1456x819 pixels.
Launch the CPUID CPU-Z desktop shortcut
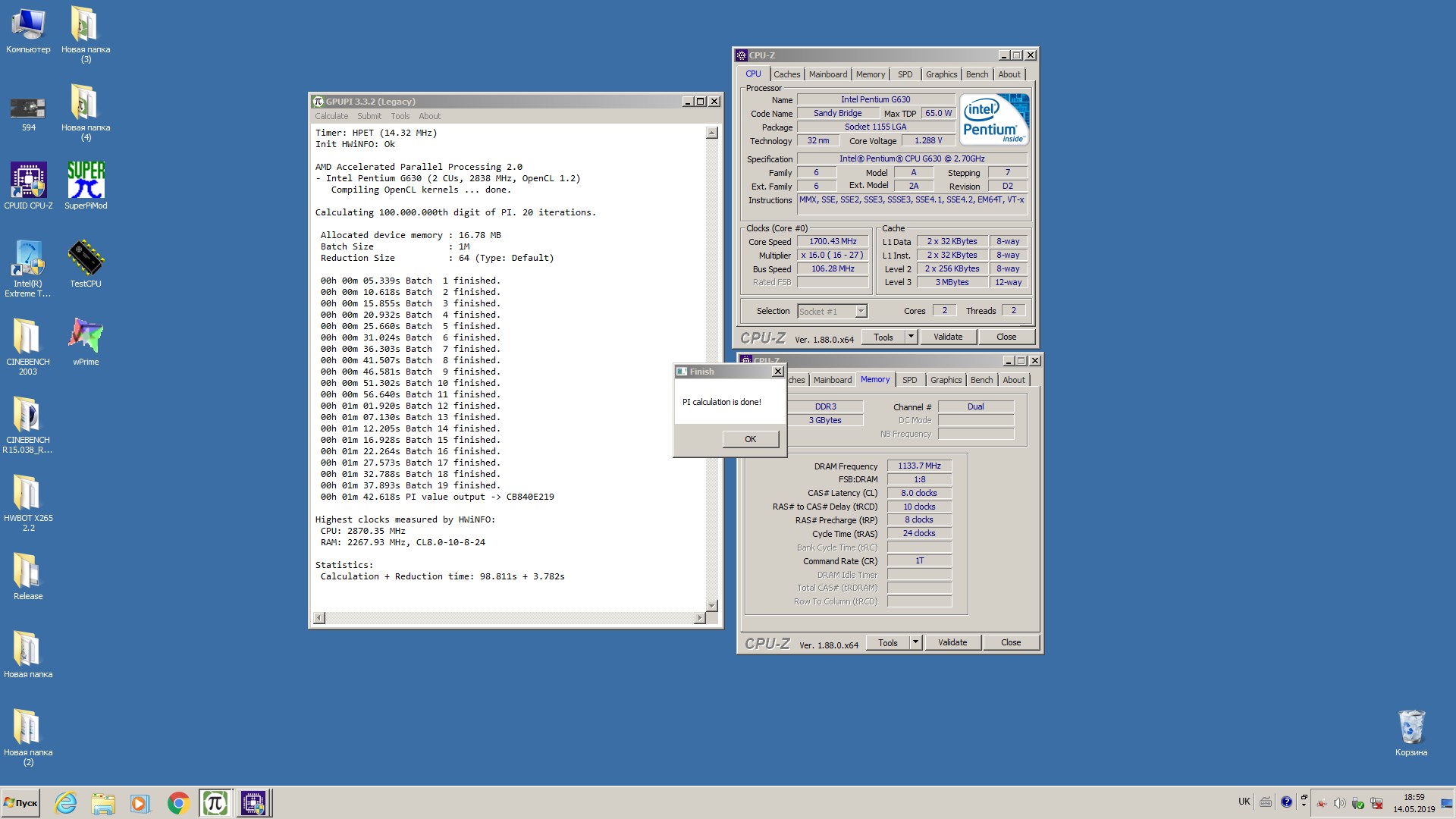(28, 186)
